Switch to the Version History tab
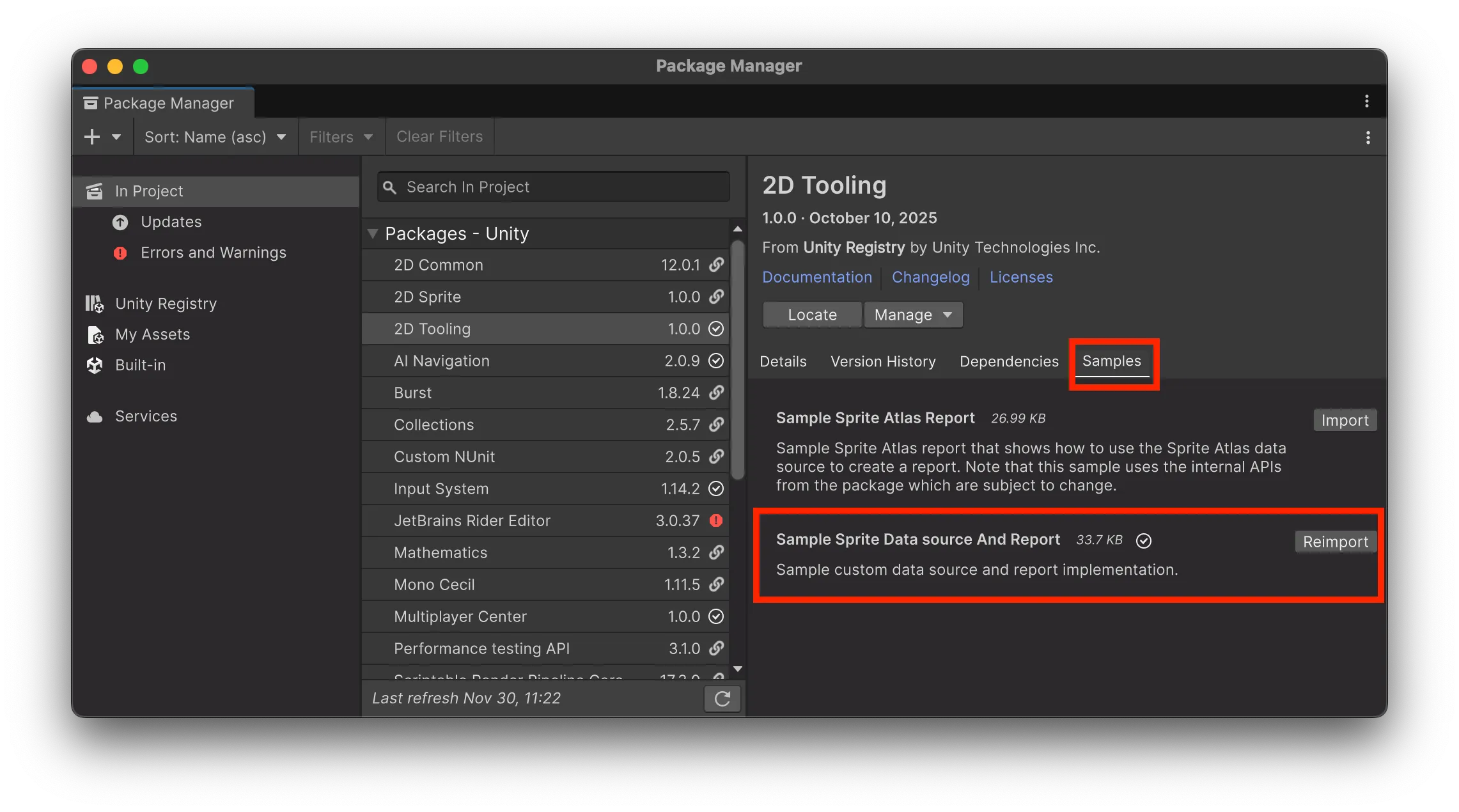The image size is (1459, 812). [882, 361]
